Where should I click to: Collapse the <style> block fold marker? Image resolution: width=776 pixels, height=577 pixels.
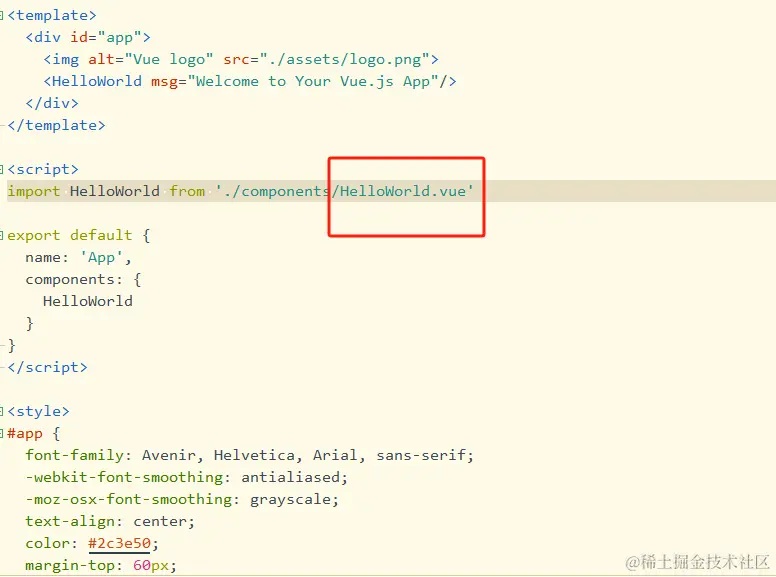1,412
